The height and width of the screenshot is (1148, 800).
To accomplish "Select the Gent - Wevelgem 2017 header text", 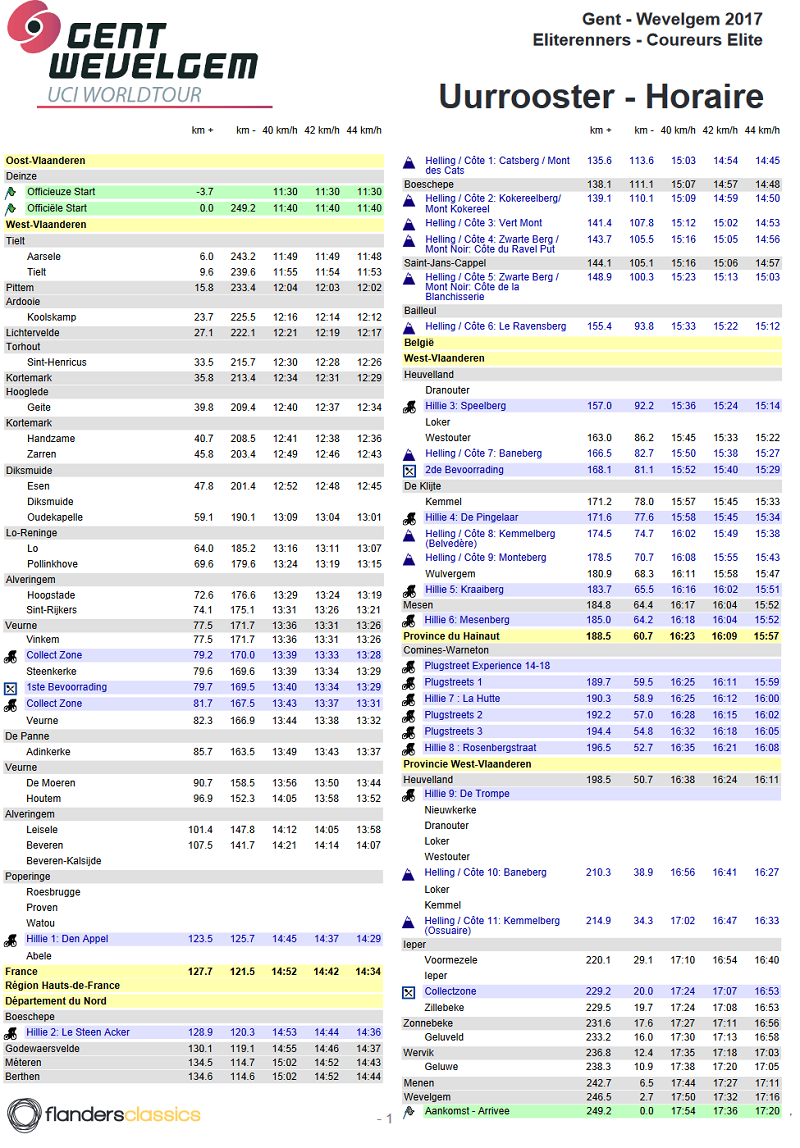I will pyautogui.click(x=672, y=19).
